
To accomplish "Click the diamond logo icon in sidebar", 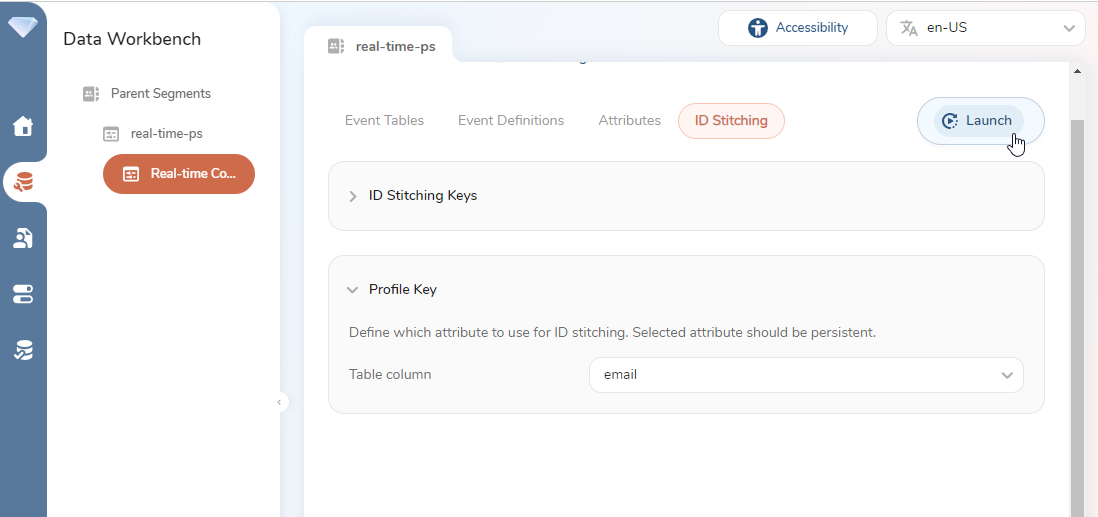I will point(23,27).
